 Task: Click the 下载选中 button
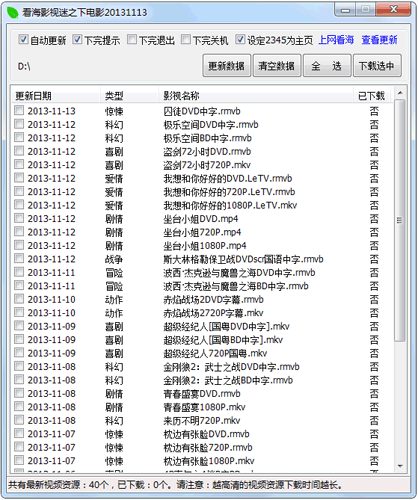click(377, 66)
